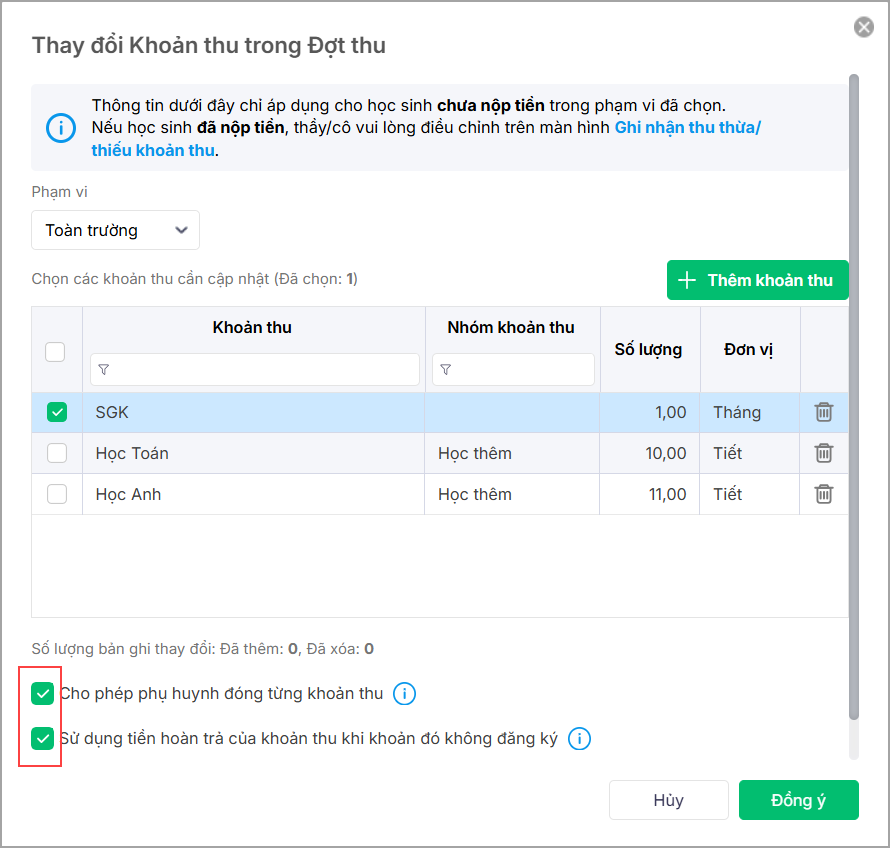This screenshot has width=890, height=848.
Task: Open 'Ghi nhận thu thừa/thiếu khoản thu' link
Action: click(687, 128)
